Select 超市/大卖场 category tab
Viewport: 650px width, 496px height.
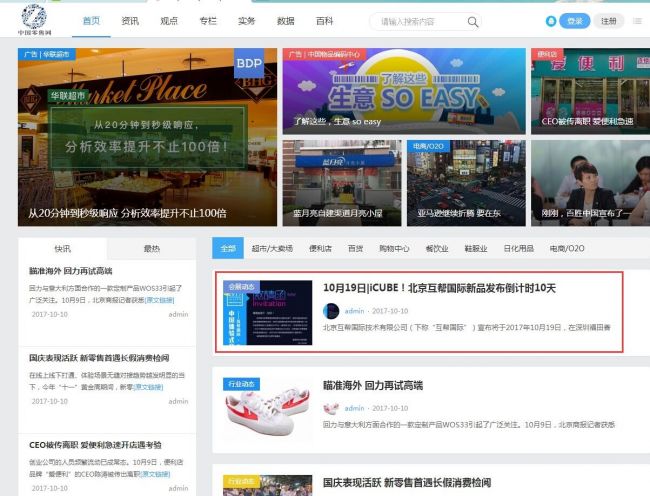[272, 248]
